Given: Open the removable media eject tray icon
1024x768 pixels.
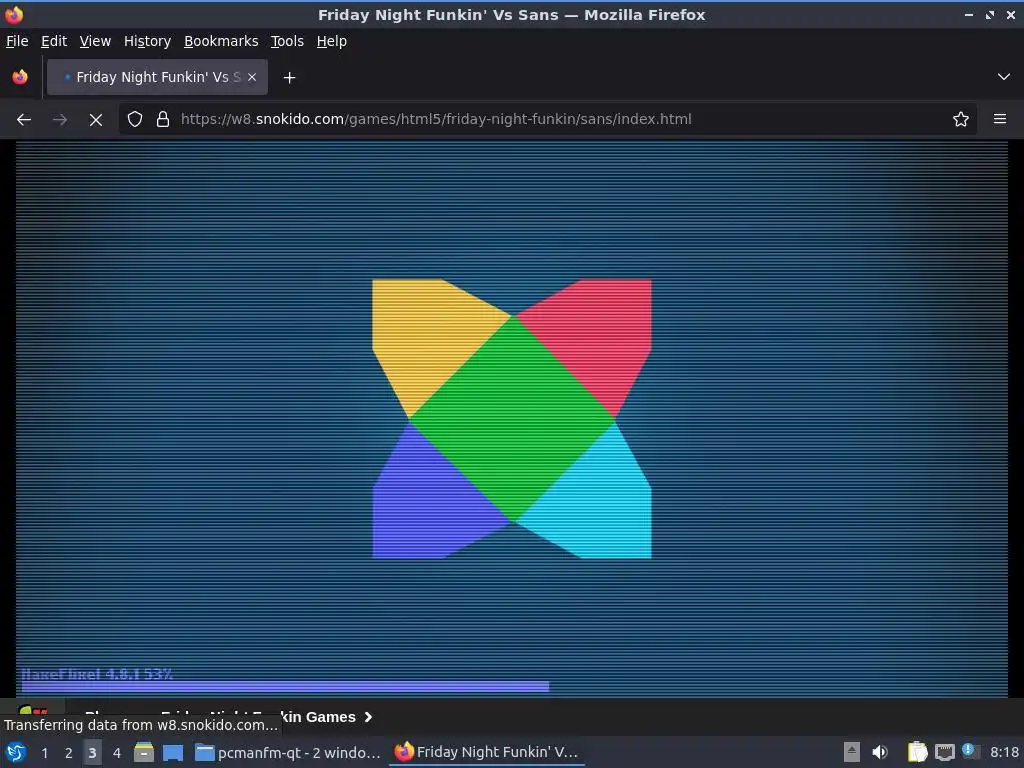Looking at the screenshot, I should (x=852, y=752).
